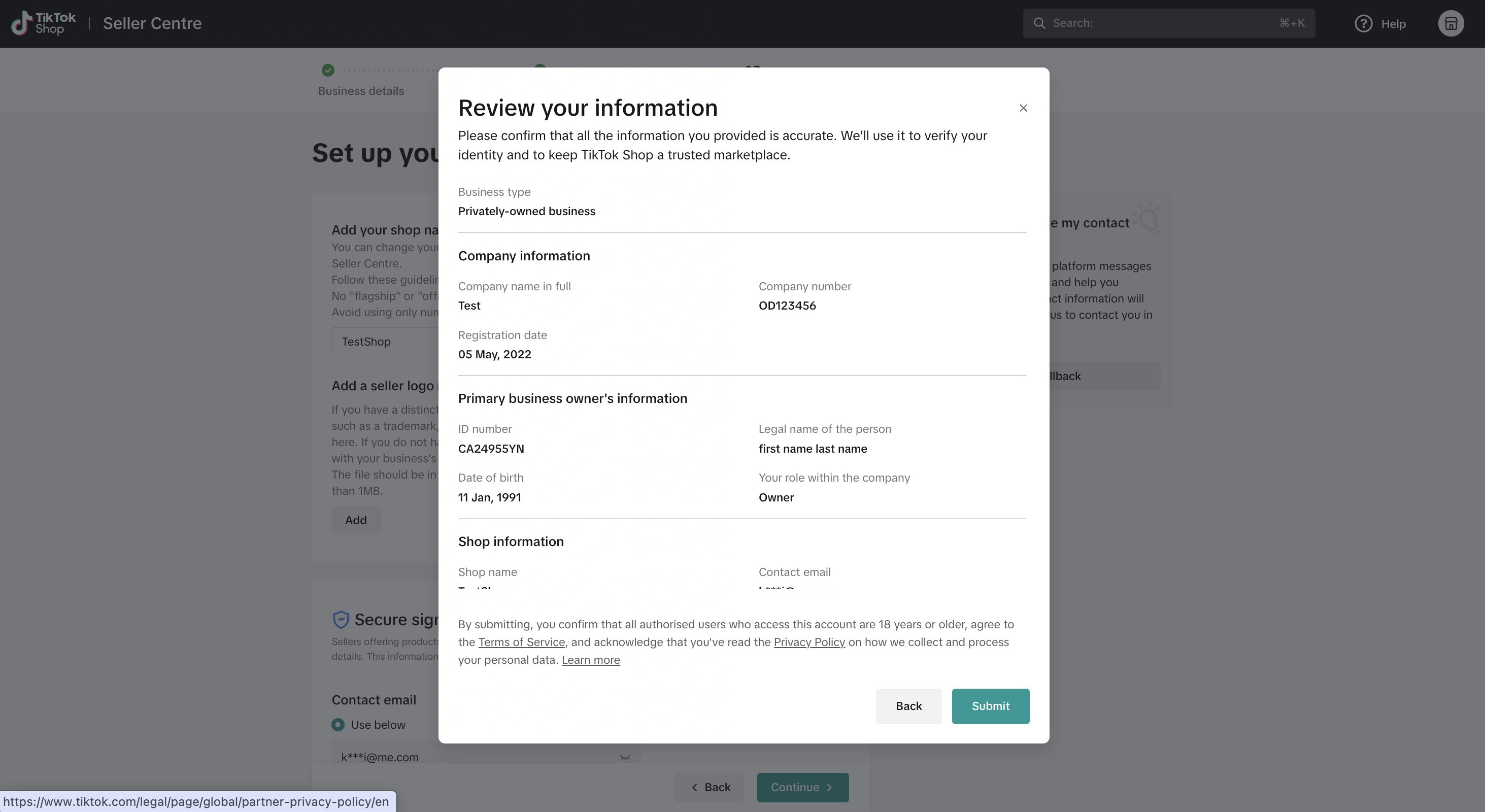Select the Use below radio option

tap(338, 724)
